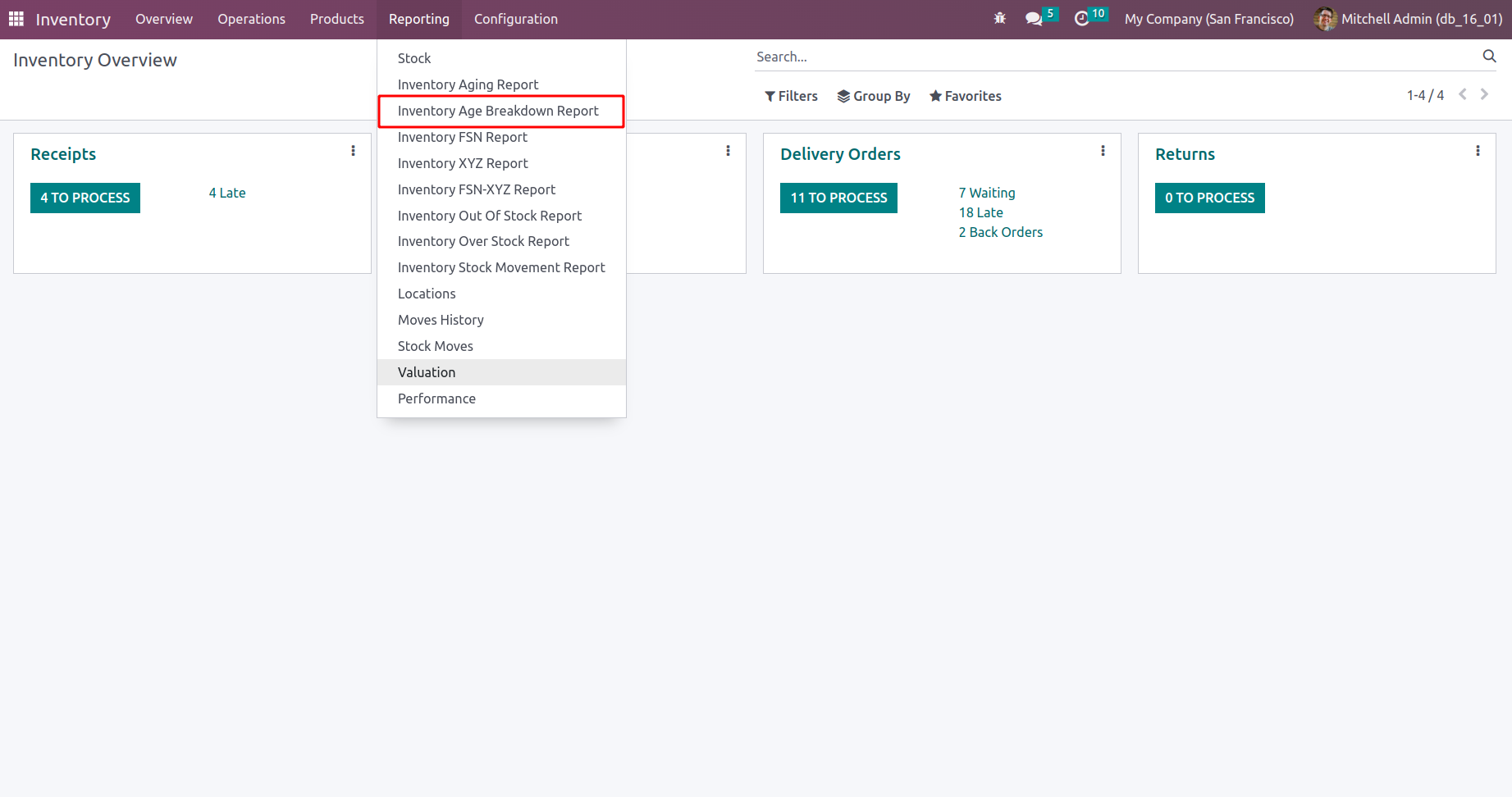Open the Mitchell Admin user menu

[x=1408, y=19]
